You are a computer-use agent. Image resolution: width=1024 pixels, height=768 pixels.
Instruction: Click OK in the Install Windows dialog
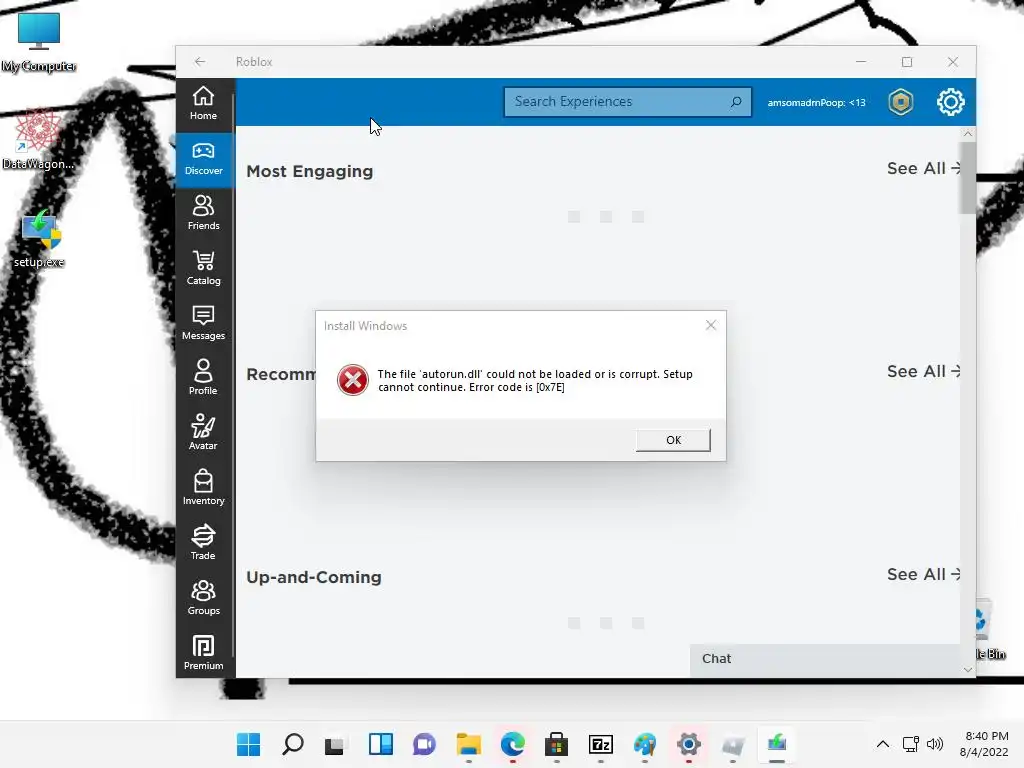673,440
